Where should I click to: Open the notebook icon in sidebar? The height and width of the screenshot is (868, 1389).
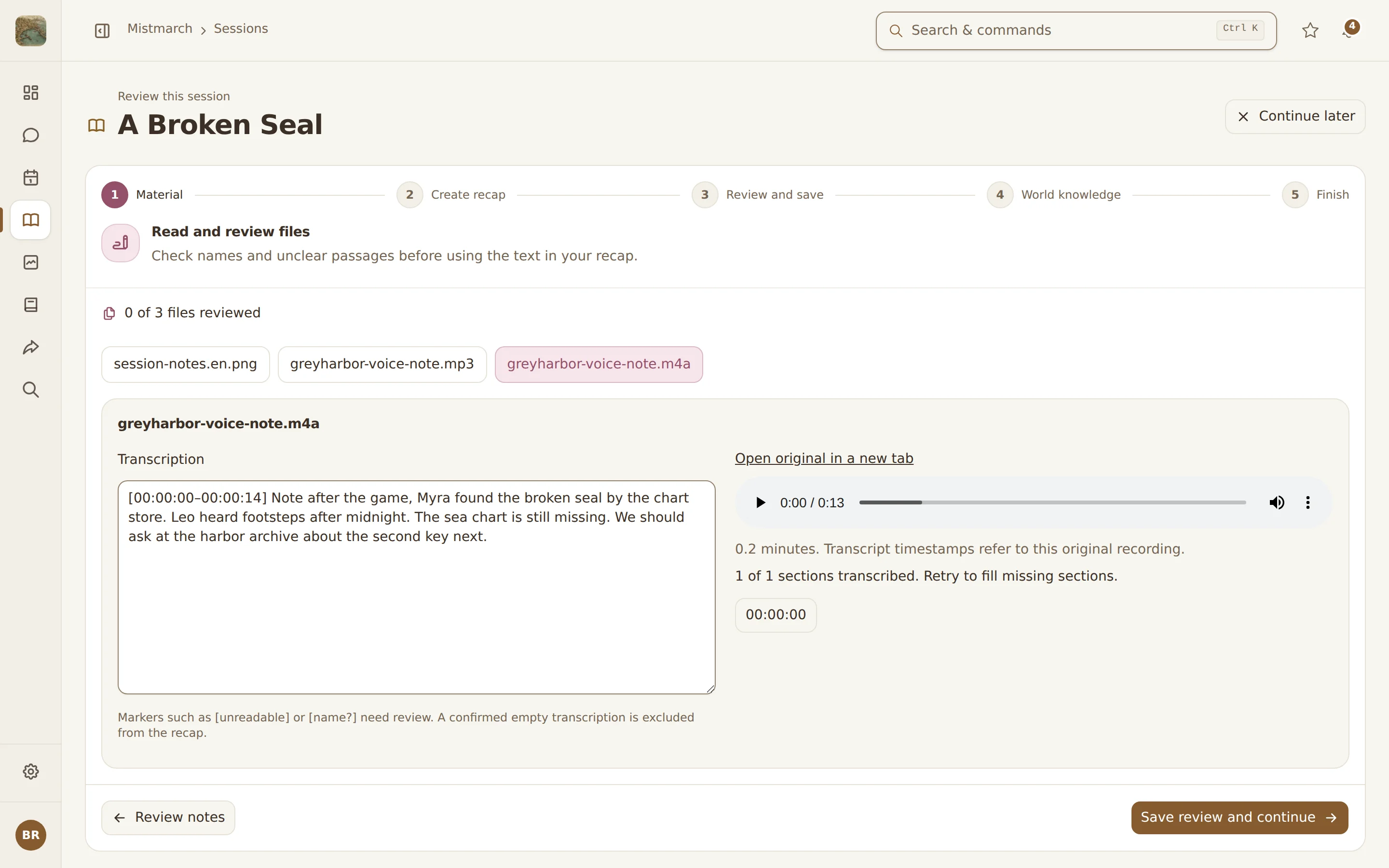click(x=30, y=305)
